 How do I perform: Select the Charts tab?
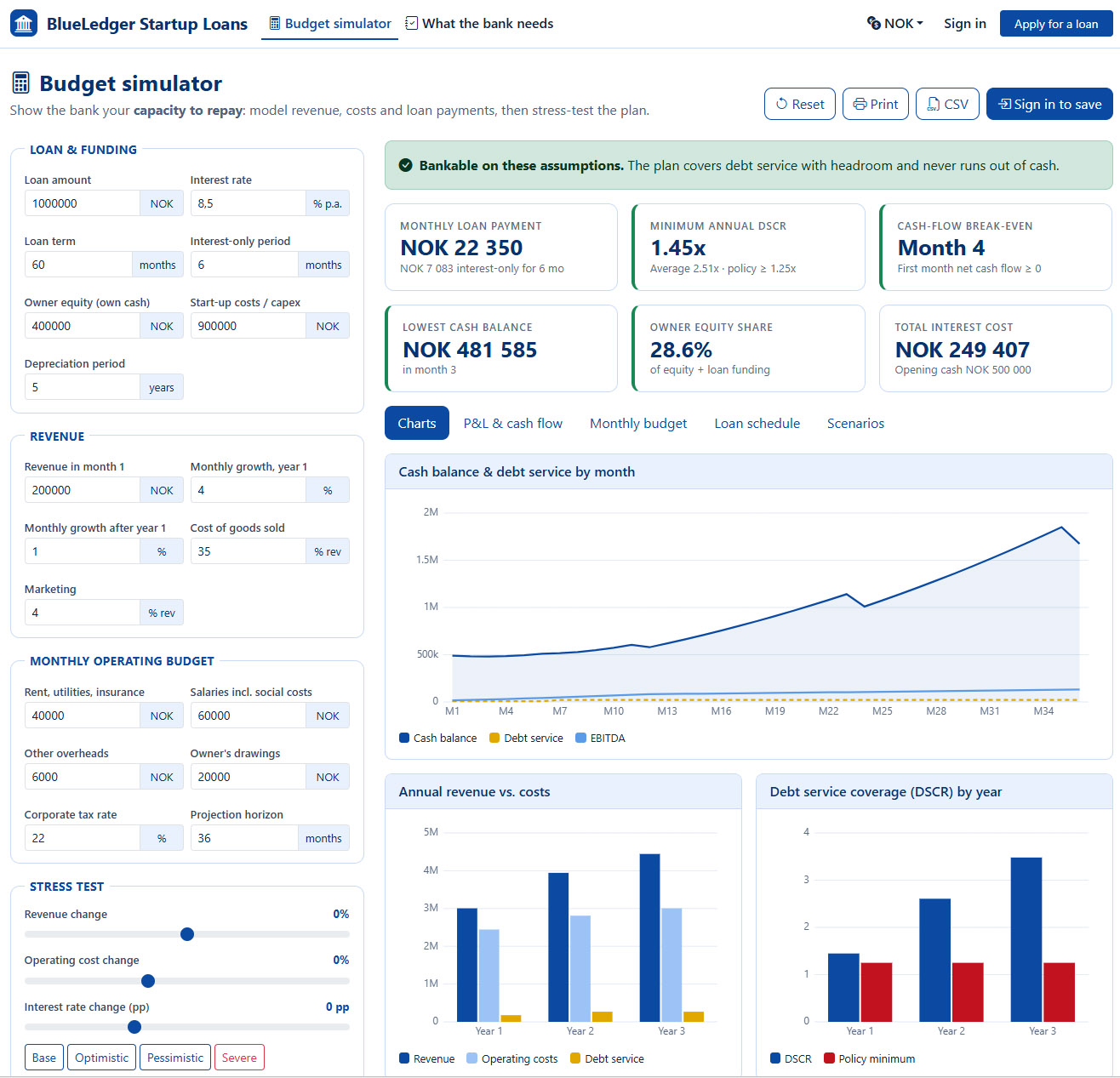point(417,423)
